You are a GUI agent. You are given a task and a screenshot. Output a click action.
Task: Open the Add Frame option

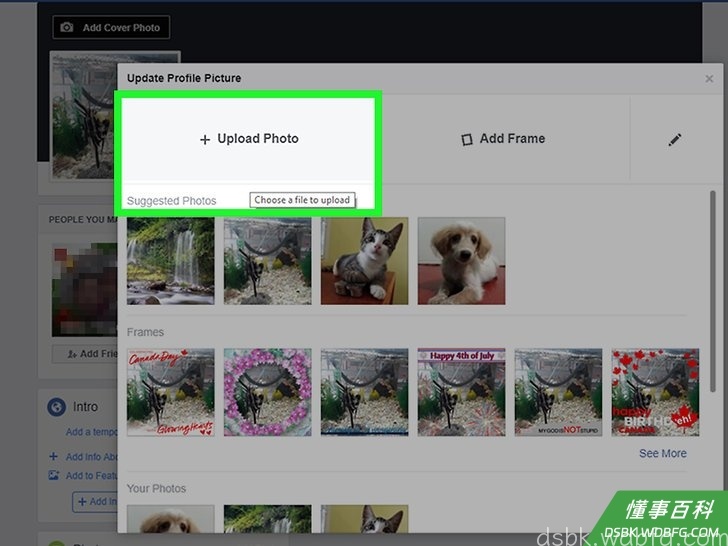503,139
